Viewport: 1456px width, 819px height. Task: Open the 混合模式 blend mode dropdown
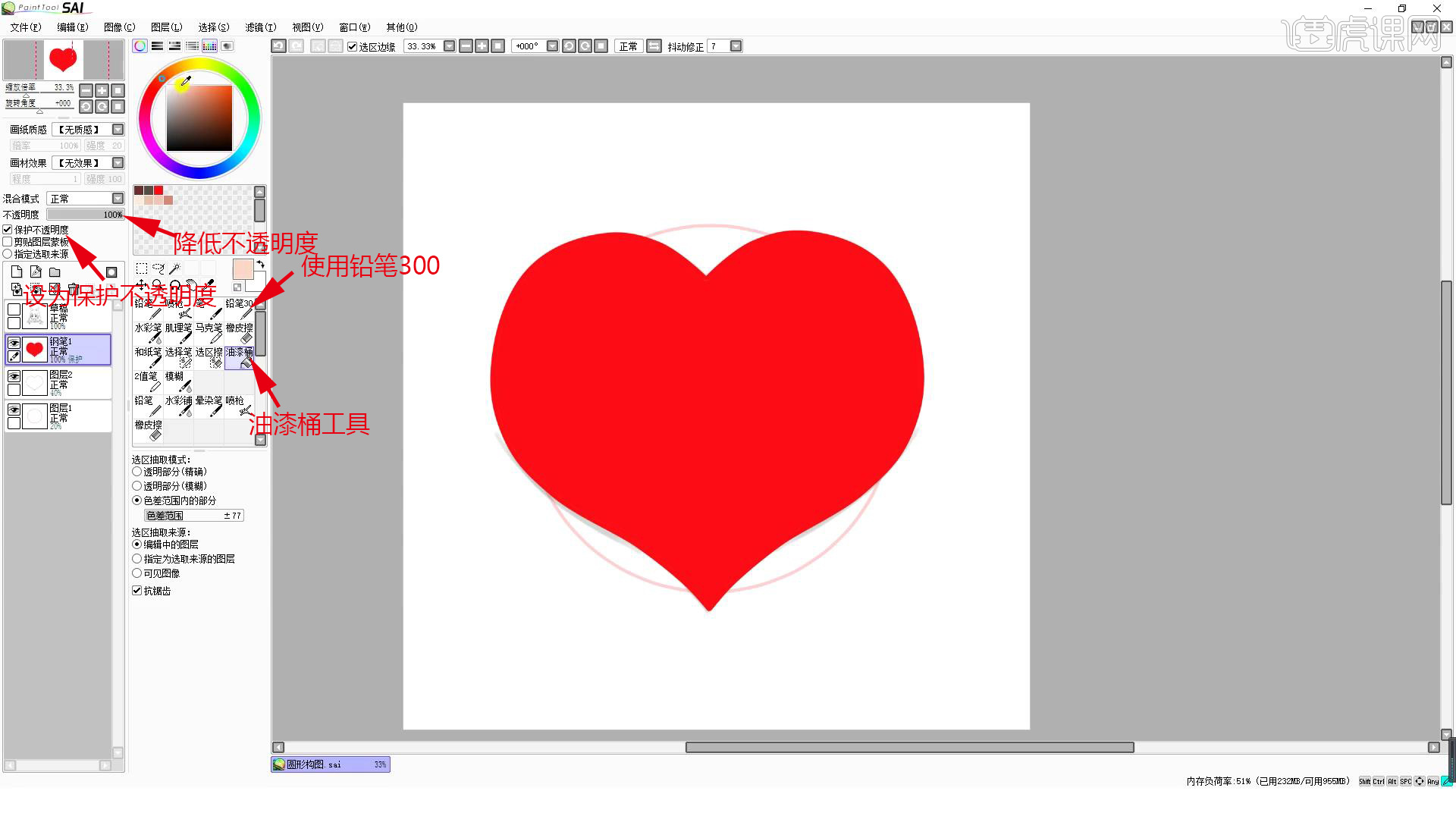point(118,199)
